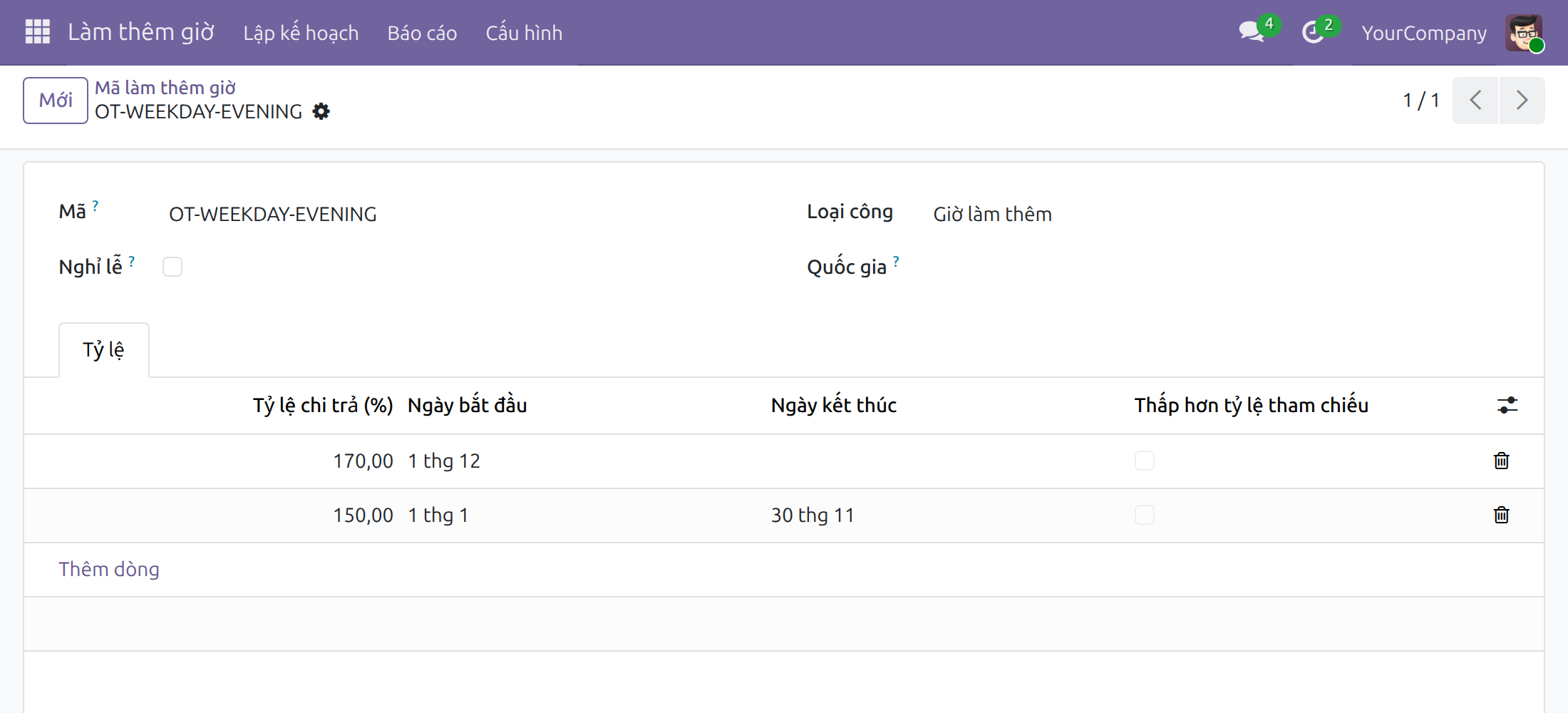Click the 1 / 1 pager counter
Viewport: 1568px width, 713px height.
pyautogui.click(x=1421, y=101)
